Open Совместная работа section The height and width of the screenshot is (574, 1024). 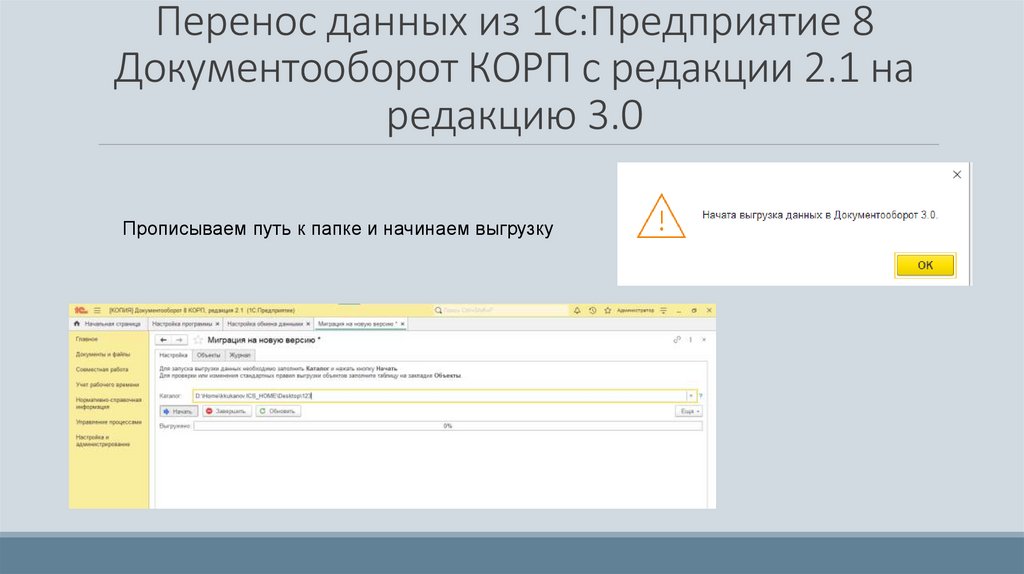tap(102, 370)
